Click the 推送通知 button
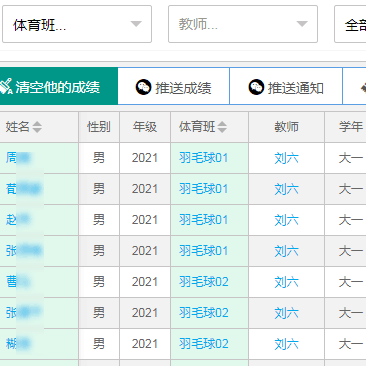366x366 pixels. tap(286, 86)
